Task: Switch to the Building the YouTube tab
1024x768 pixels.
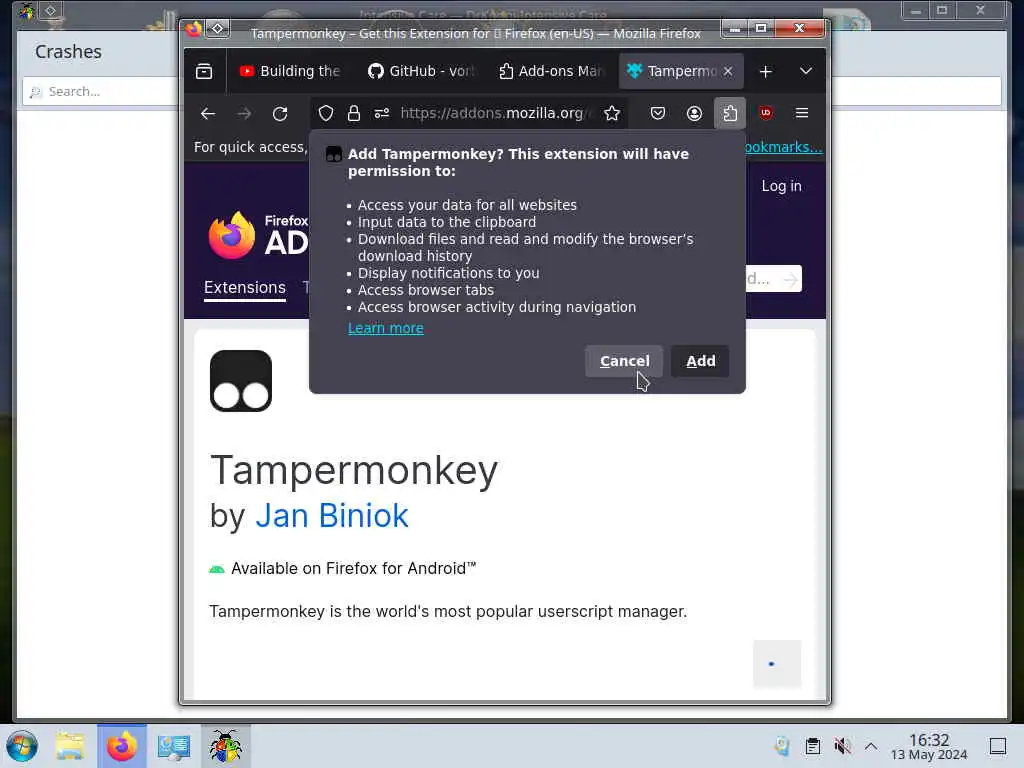Action: [x=291, y=71]
